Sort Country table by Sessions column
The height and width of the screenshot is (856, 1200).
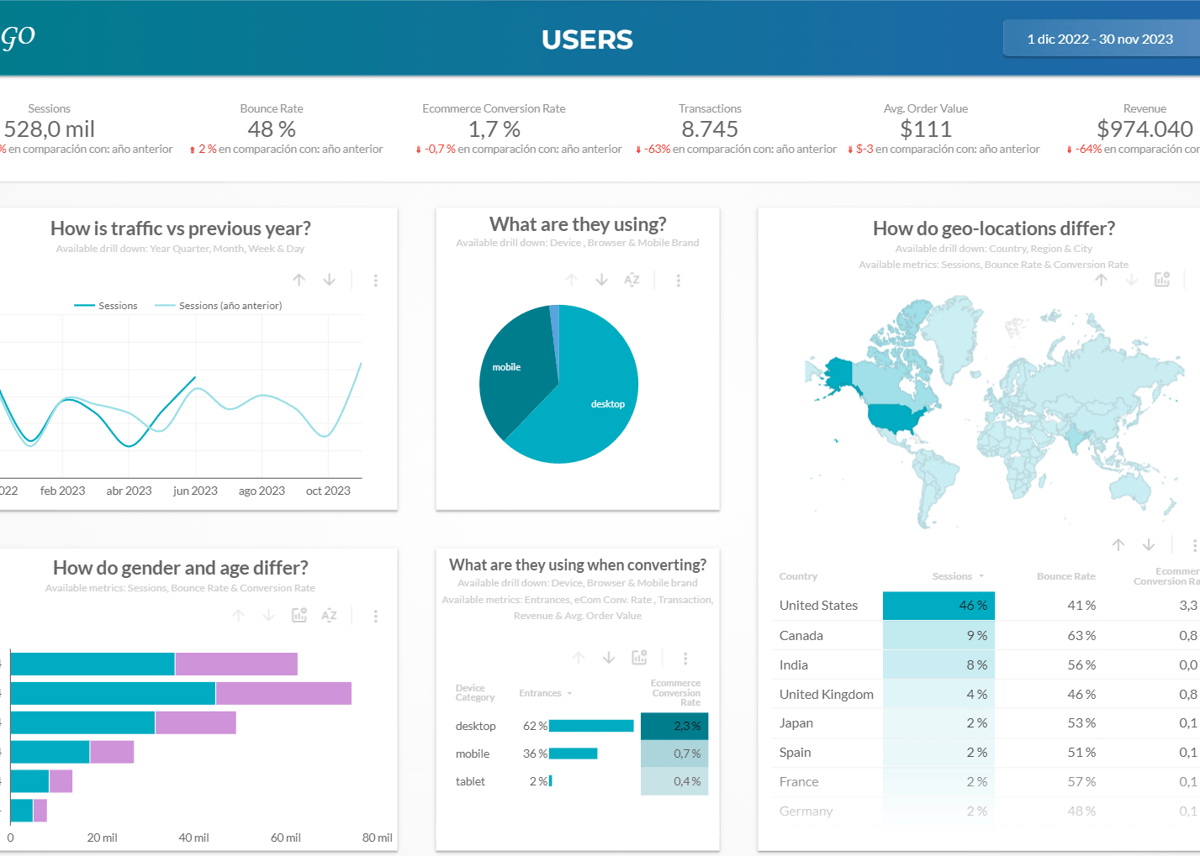point(952,576)
